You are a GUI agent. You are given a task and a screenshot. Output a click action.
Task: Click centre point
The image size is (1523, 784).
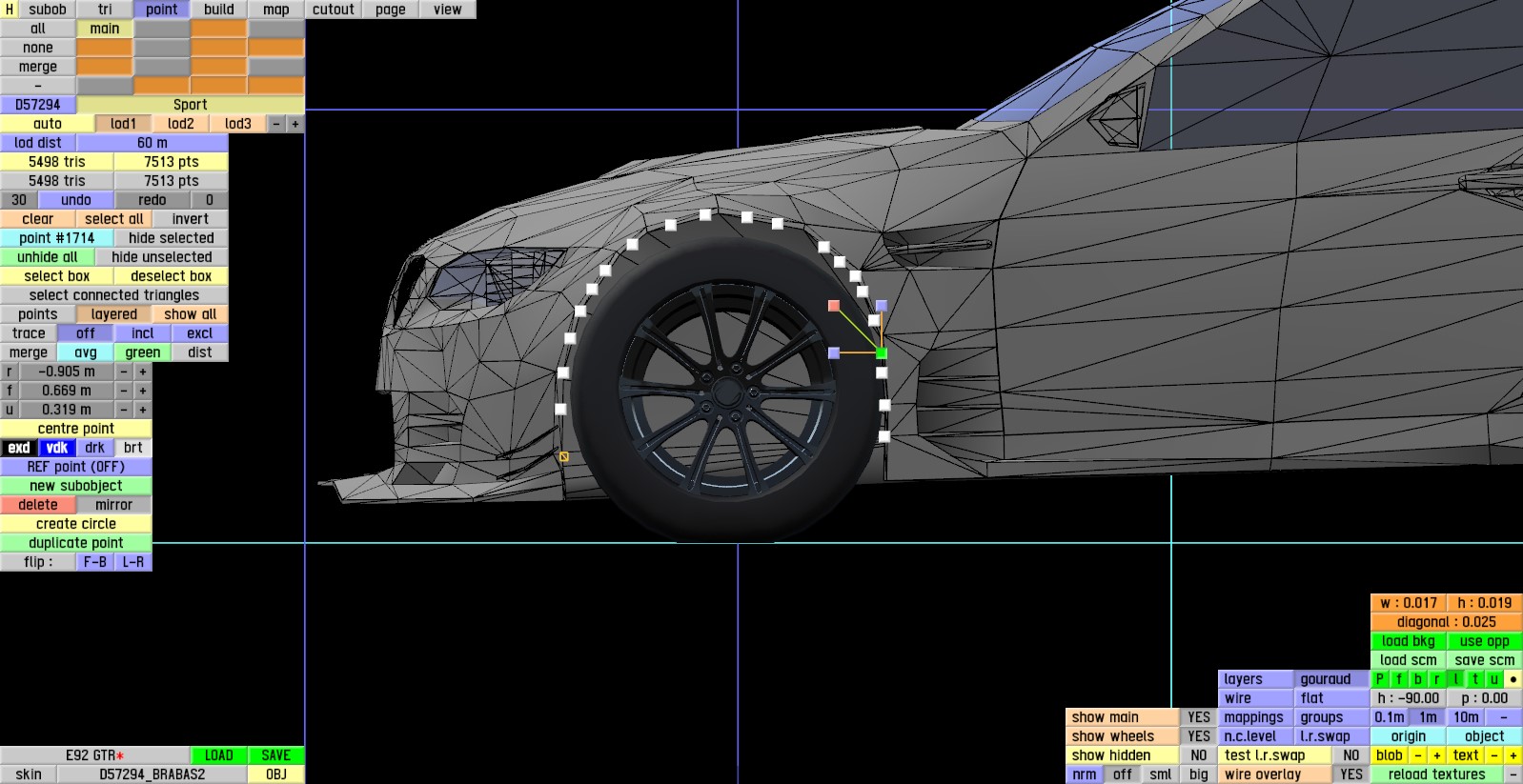coord(76,429)
